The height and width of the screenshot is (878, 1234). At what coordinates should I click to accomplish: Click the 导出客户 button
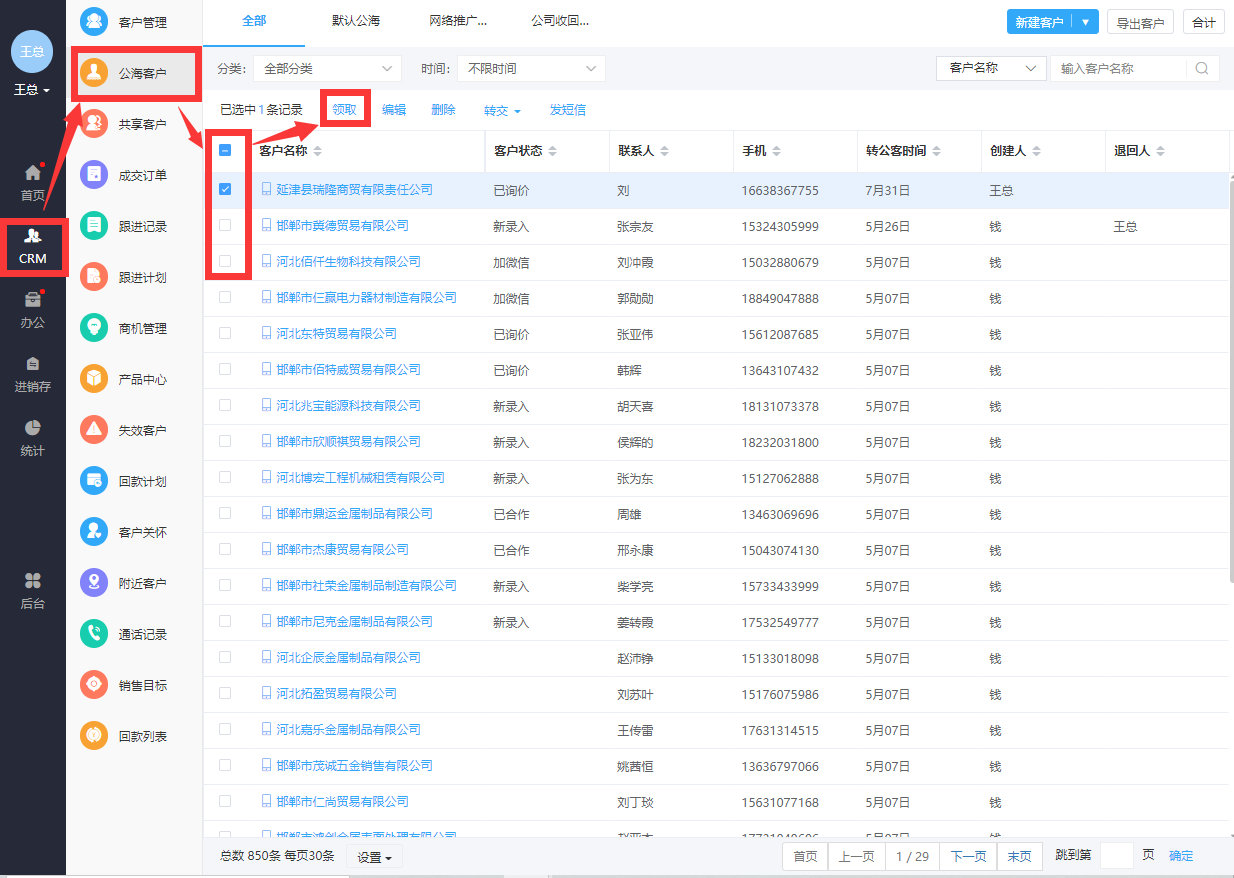coord(1140,22)
